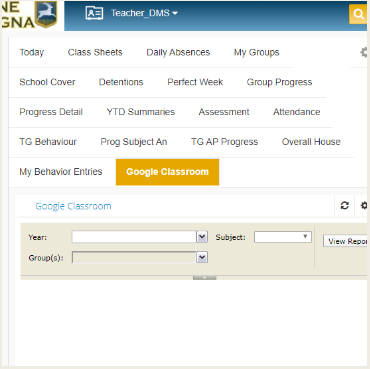The height and width of the screenshot is (369, 370).
Task: Switch to the Class Sheets tab
Action: (x=95, y=52)
